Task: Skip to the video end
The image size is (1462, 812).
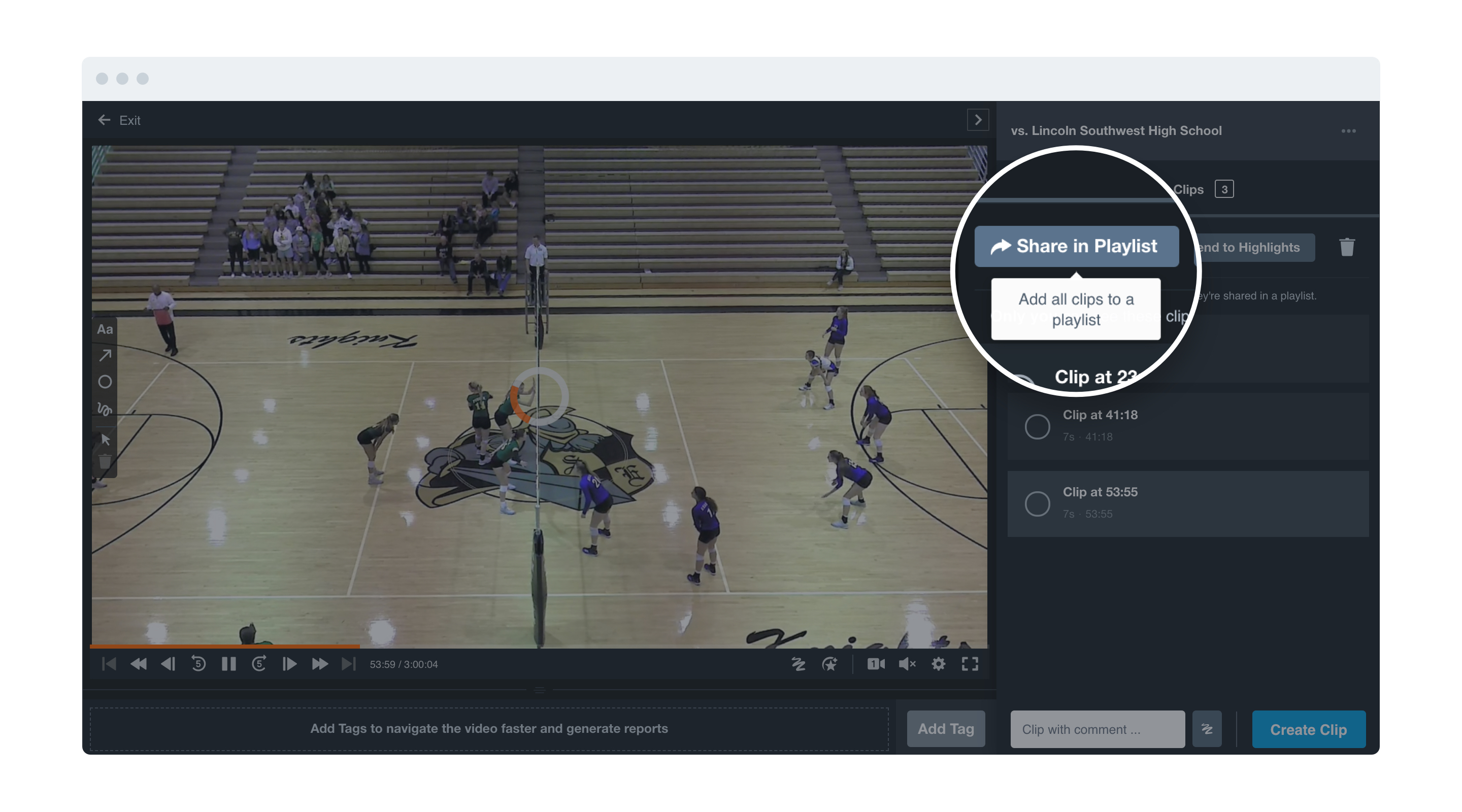Action: [348, 664]
